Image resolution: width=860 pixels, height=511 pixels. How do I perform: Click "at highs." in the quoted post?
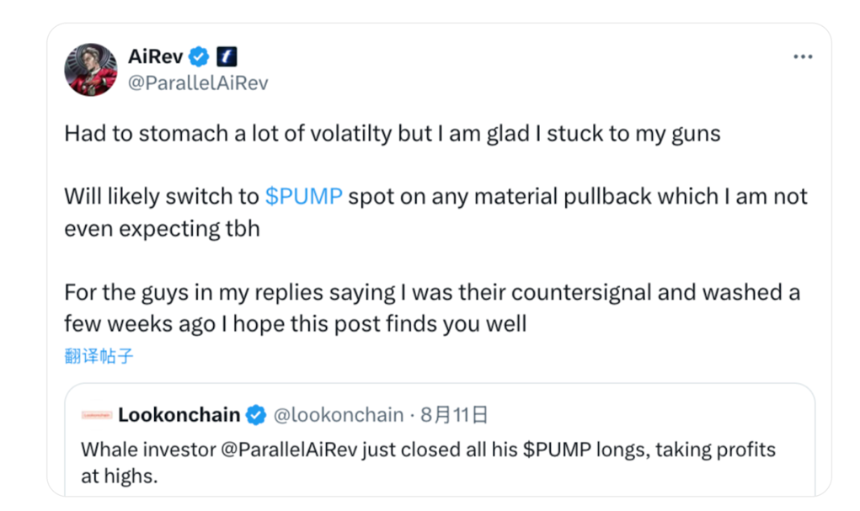pyautogui.click(x=119, y=477)
